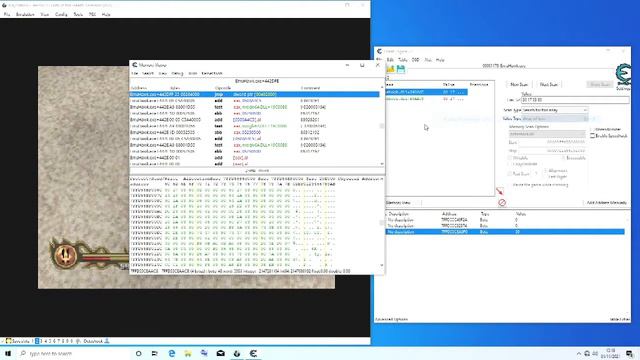This screenshot has height=360, width=640.
Task: Open the D3D menu in Cheat Engine
Action: [416, 60]
